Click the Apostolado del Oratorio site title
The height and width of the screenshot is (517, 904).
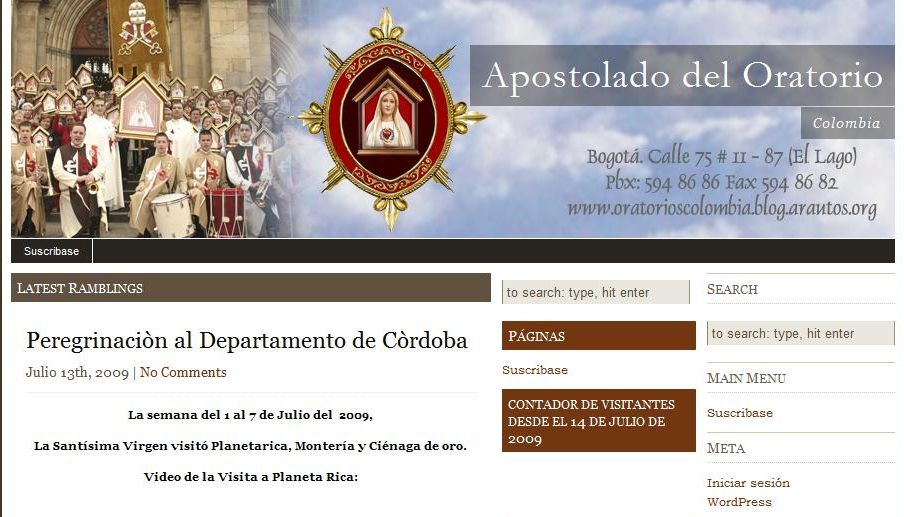click(683, 76)
